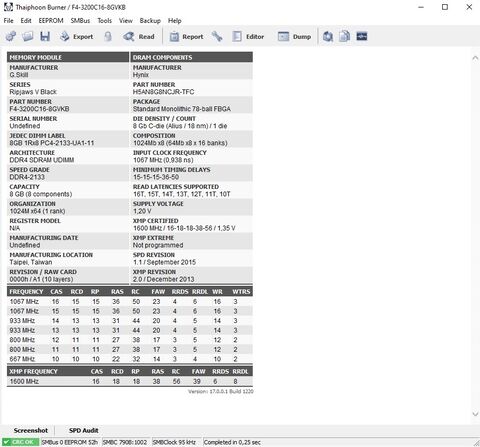480x447 pixels.
Task: Click the gears icon in the toolbar
Action: click(11, 36)
